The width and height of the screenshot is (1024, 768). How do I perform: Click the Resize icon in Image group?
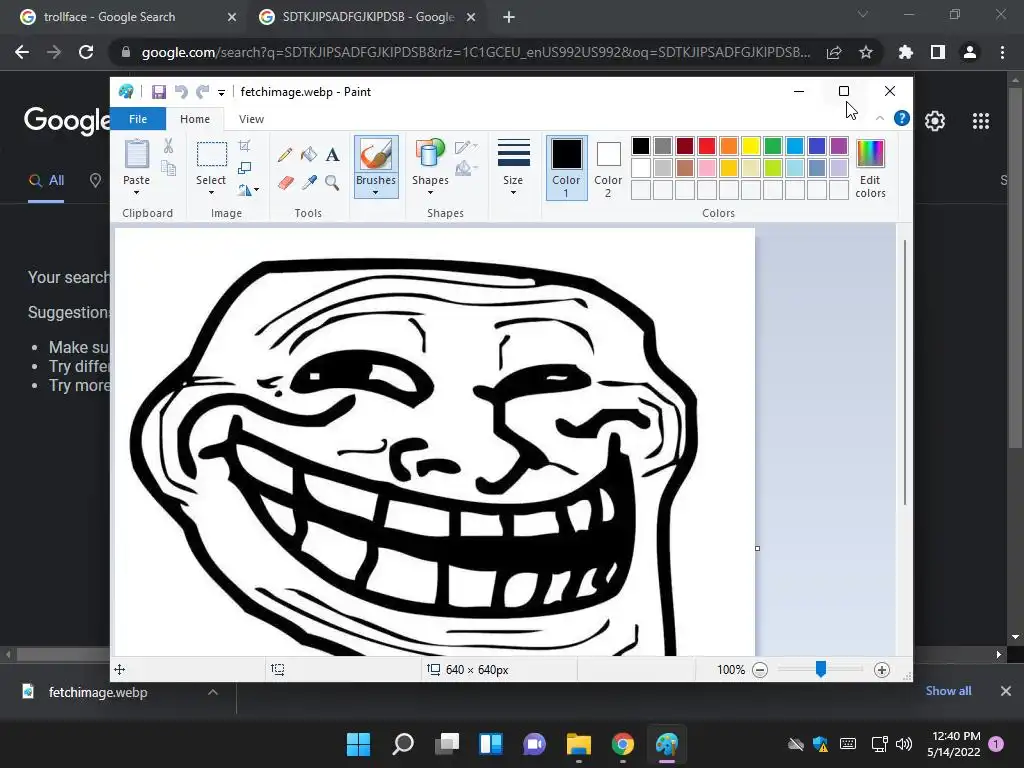[244, 168]
